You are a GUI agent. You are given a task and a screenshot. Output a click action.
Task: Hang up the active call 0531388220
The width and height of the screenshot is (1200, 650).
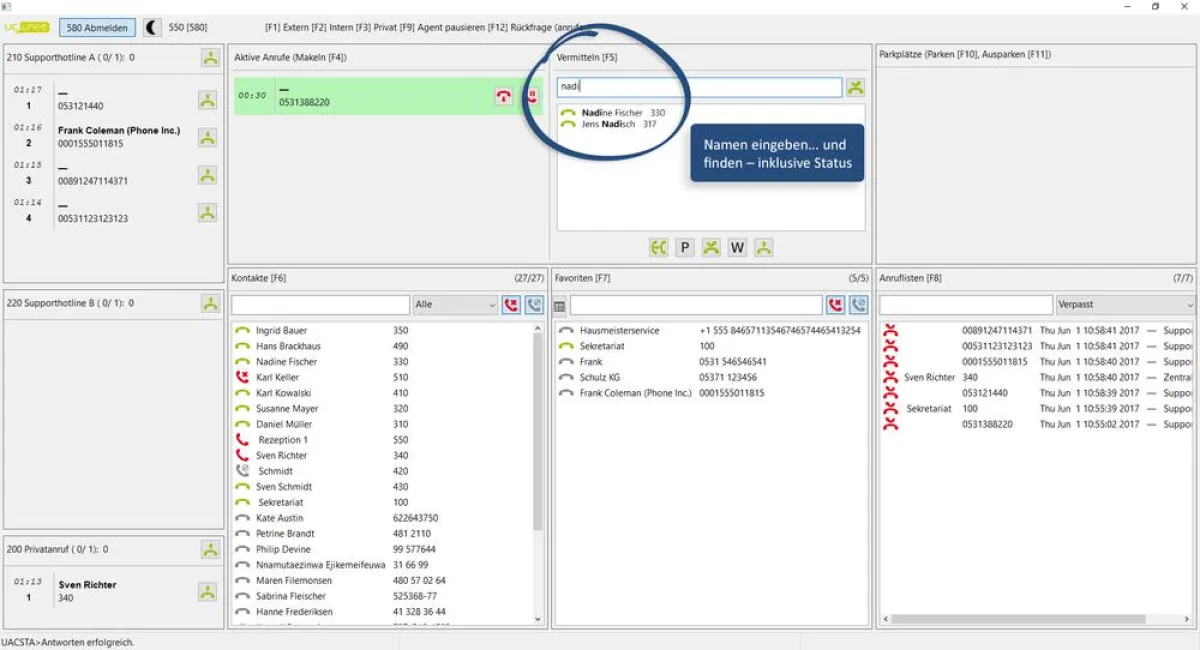[x=504, y=97]
